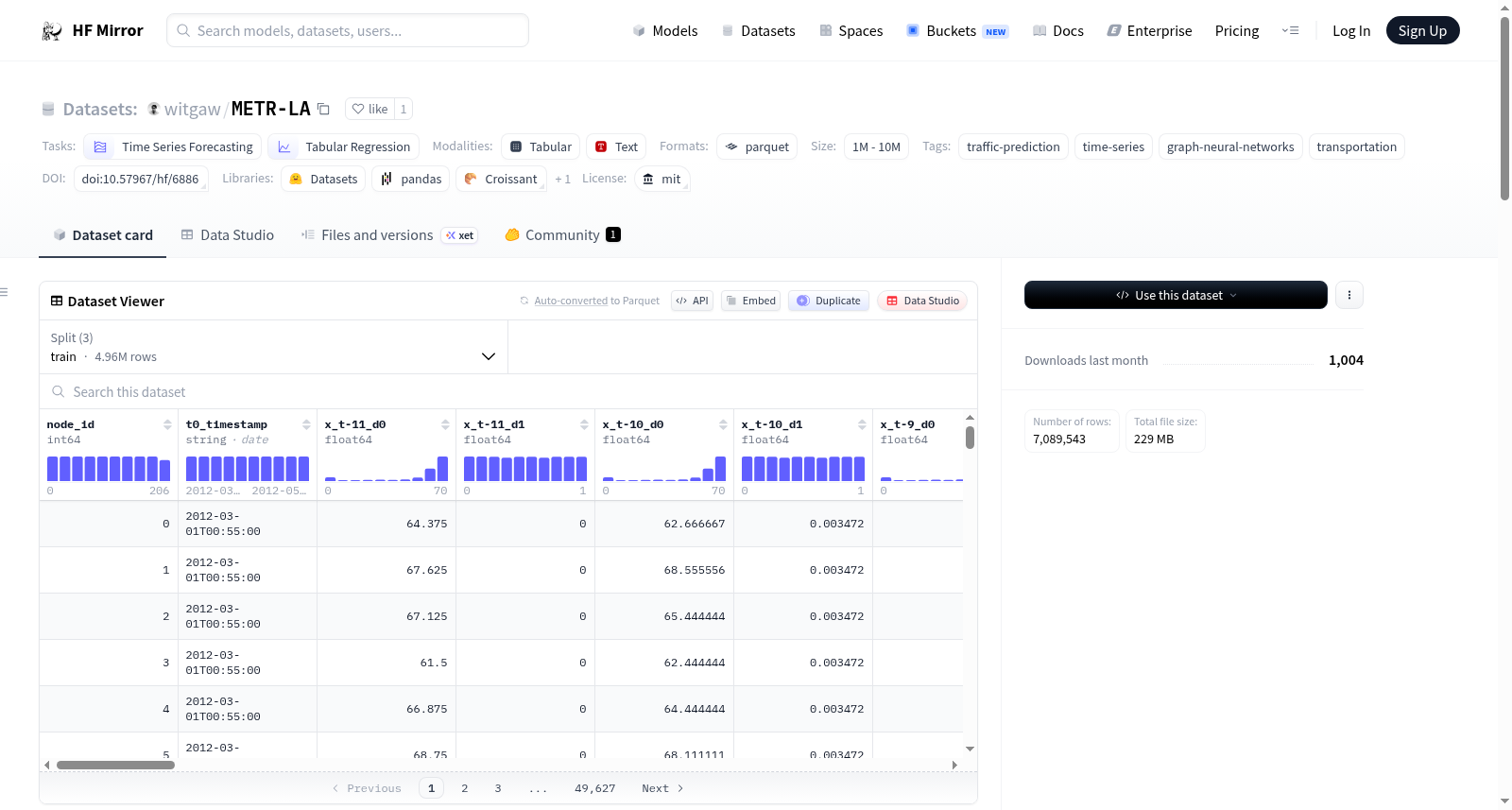The image size is (1512, 810).
Task: Click the mit license tag
Action: (661, 179)
